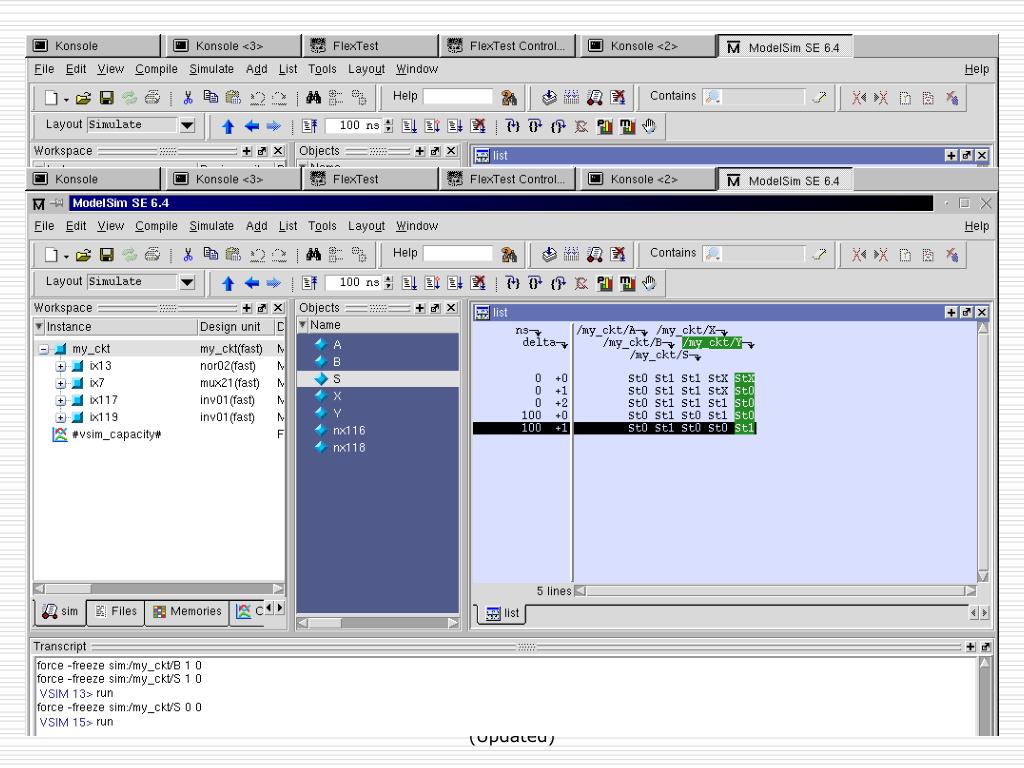Collapse the my_ckt tree node
This screenshot has width=1024, height=768.
point(43,349)
